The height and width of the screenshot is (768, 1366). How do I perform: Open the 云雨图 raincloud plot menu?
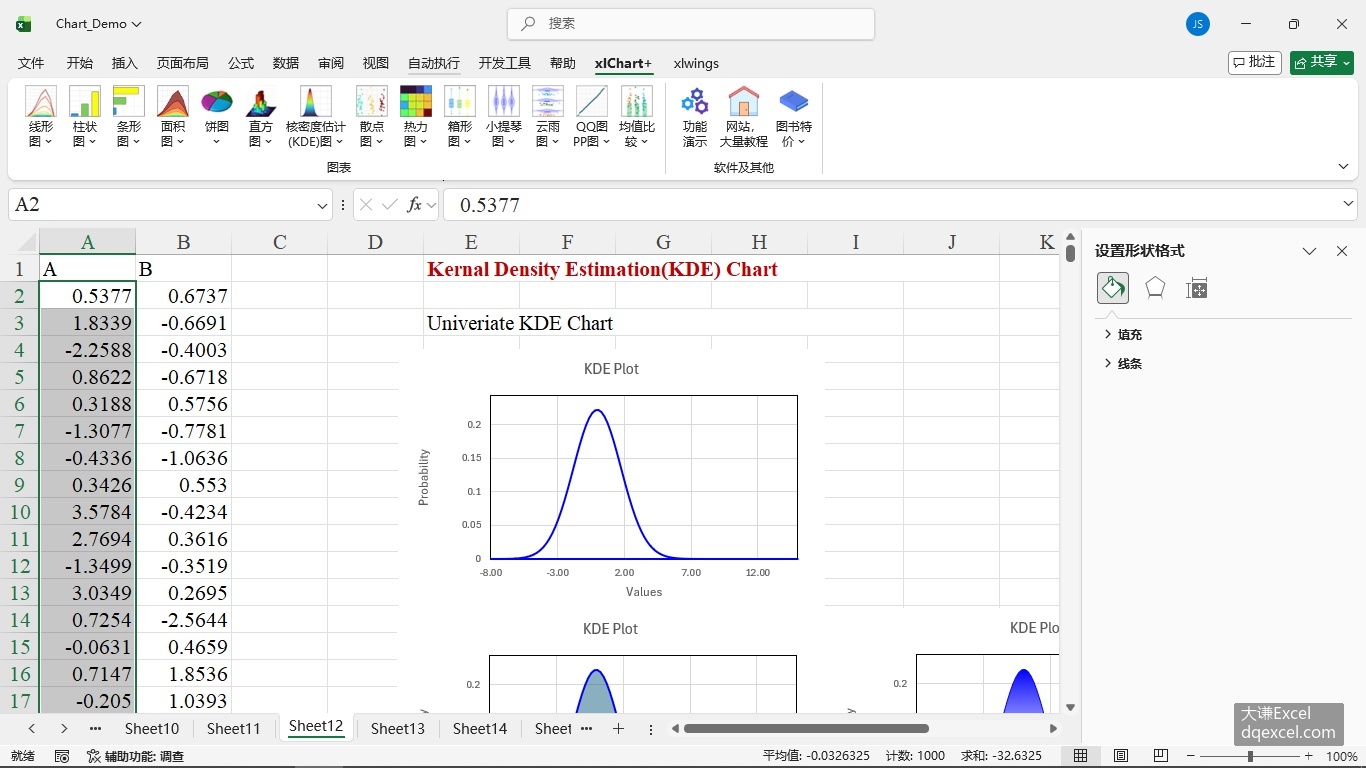pyautogui.click(x=548, y=117)
